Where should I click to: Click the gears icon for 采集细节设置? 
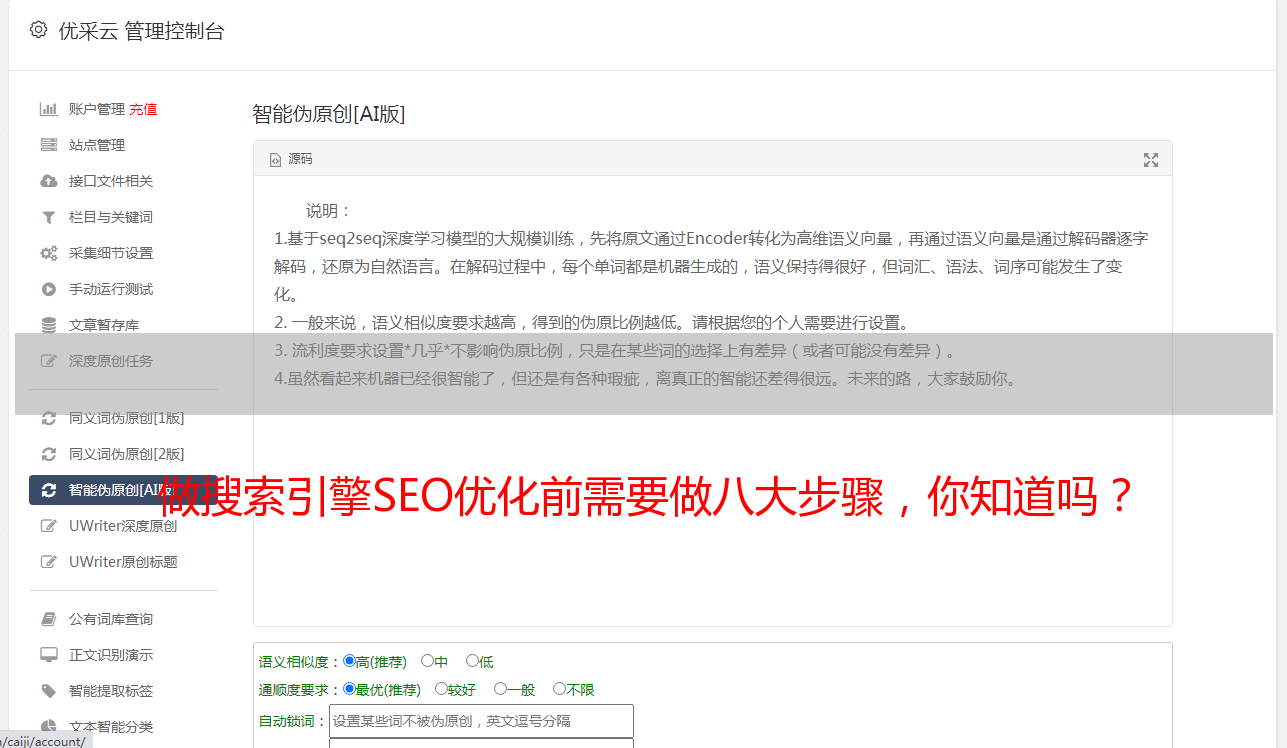(x=48, y=253)
